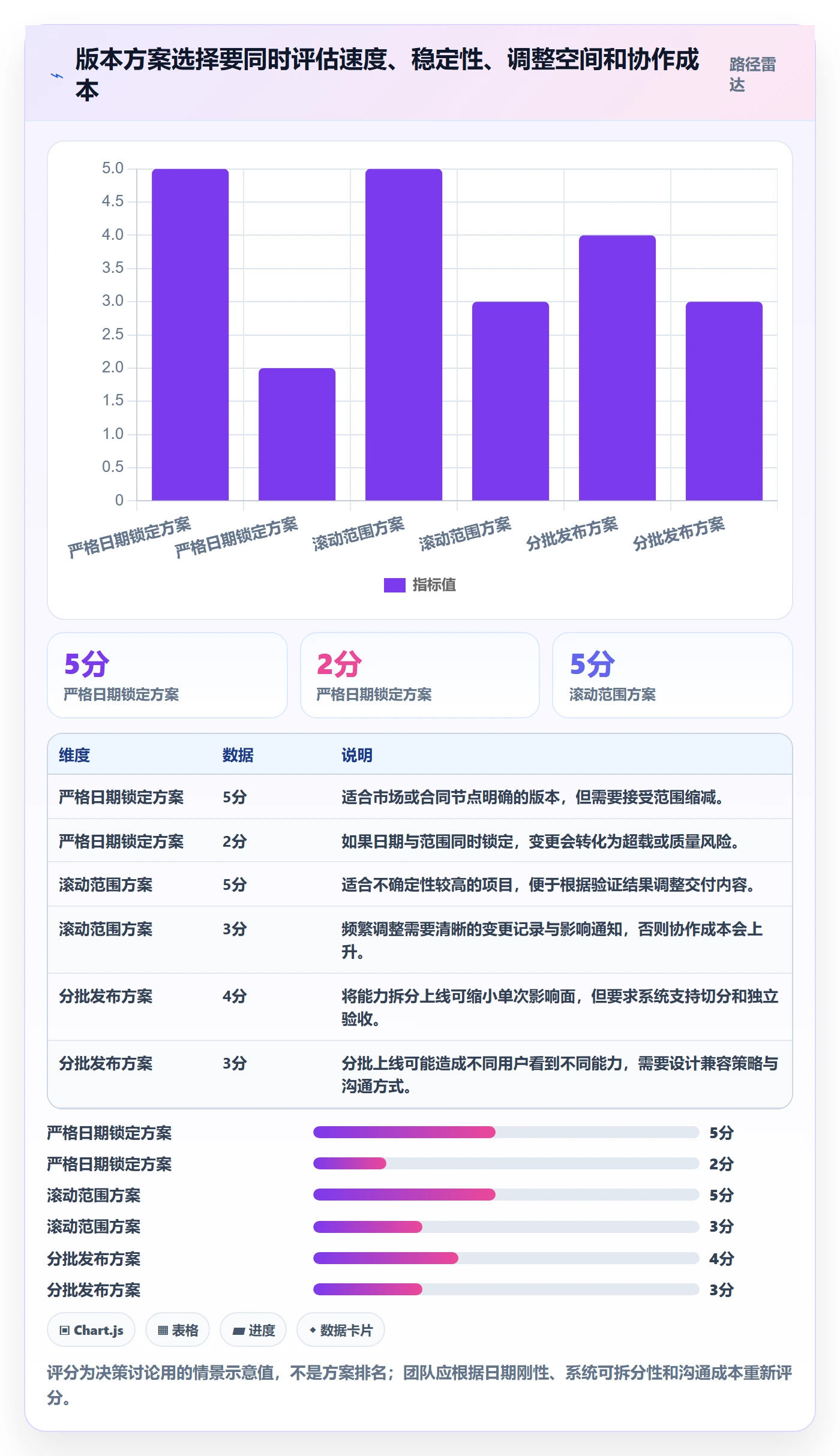Click the 5.0 y-axis tick label
This screenshot has width=840, height=1456.
coord(113,169)
